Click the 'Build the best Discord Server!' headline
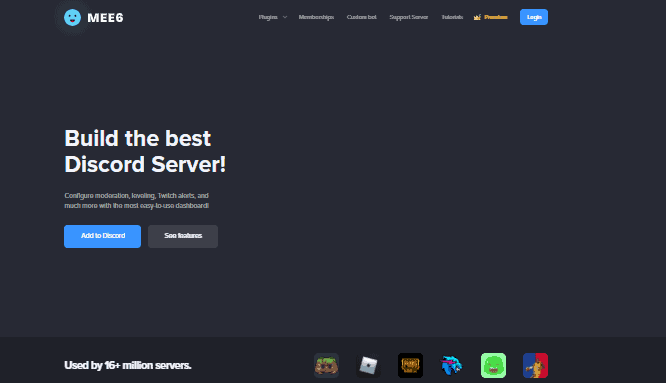 point(145,151)
